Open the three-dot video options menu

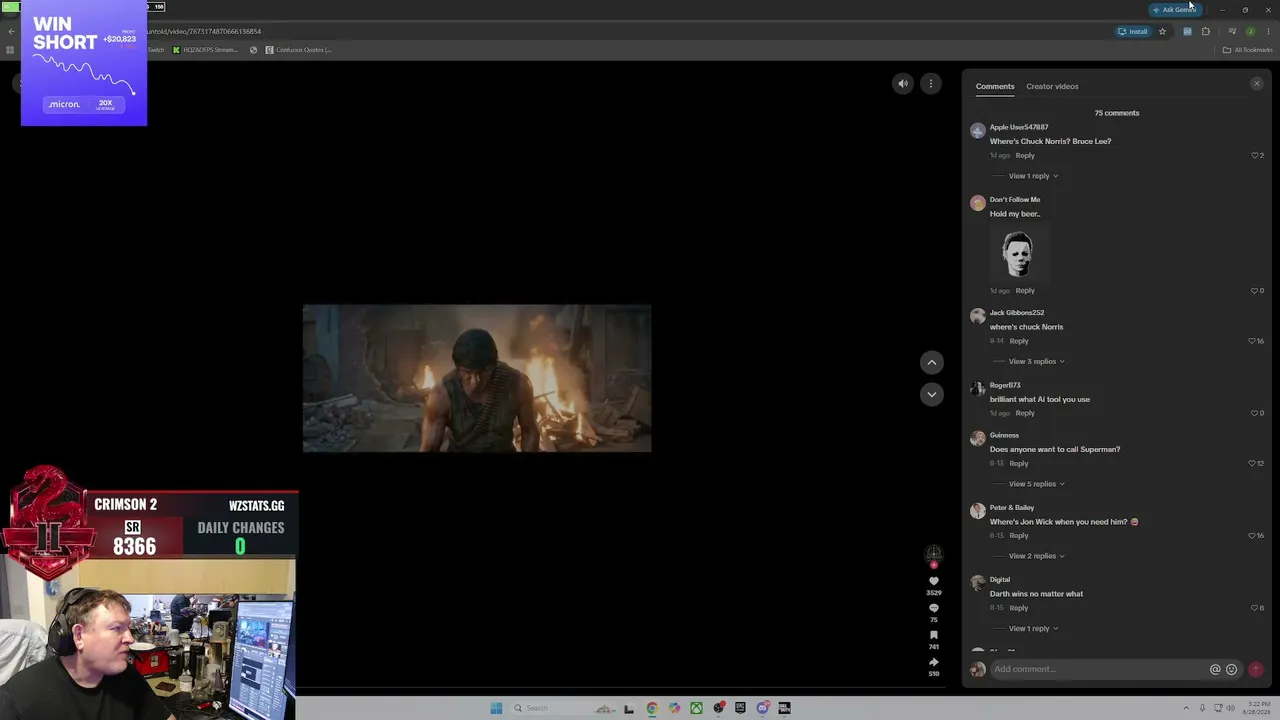coord(931,84)
